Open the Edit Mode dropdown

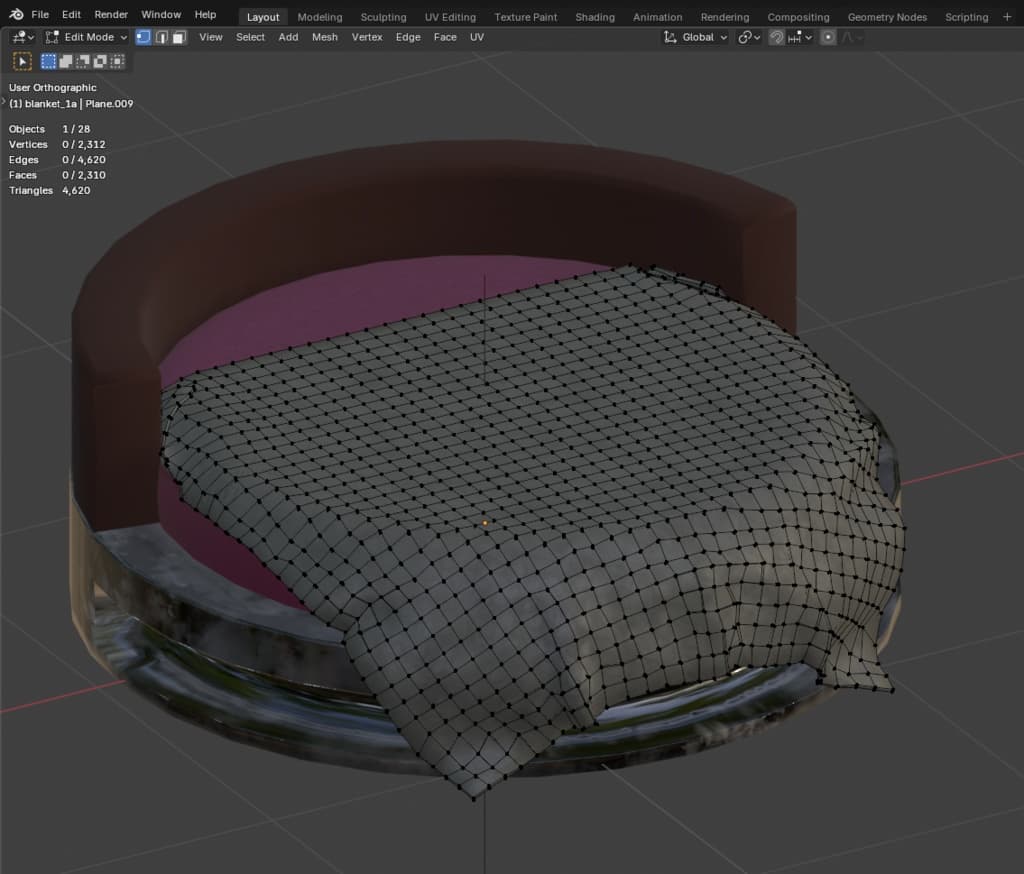(87, 37)
